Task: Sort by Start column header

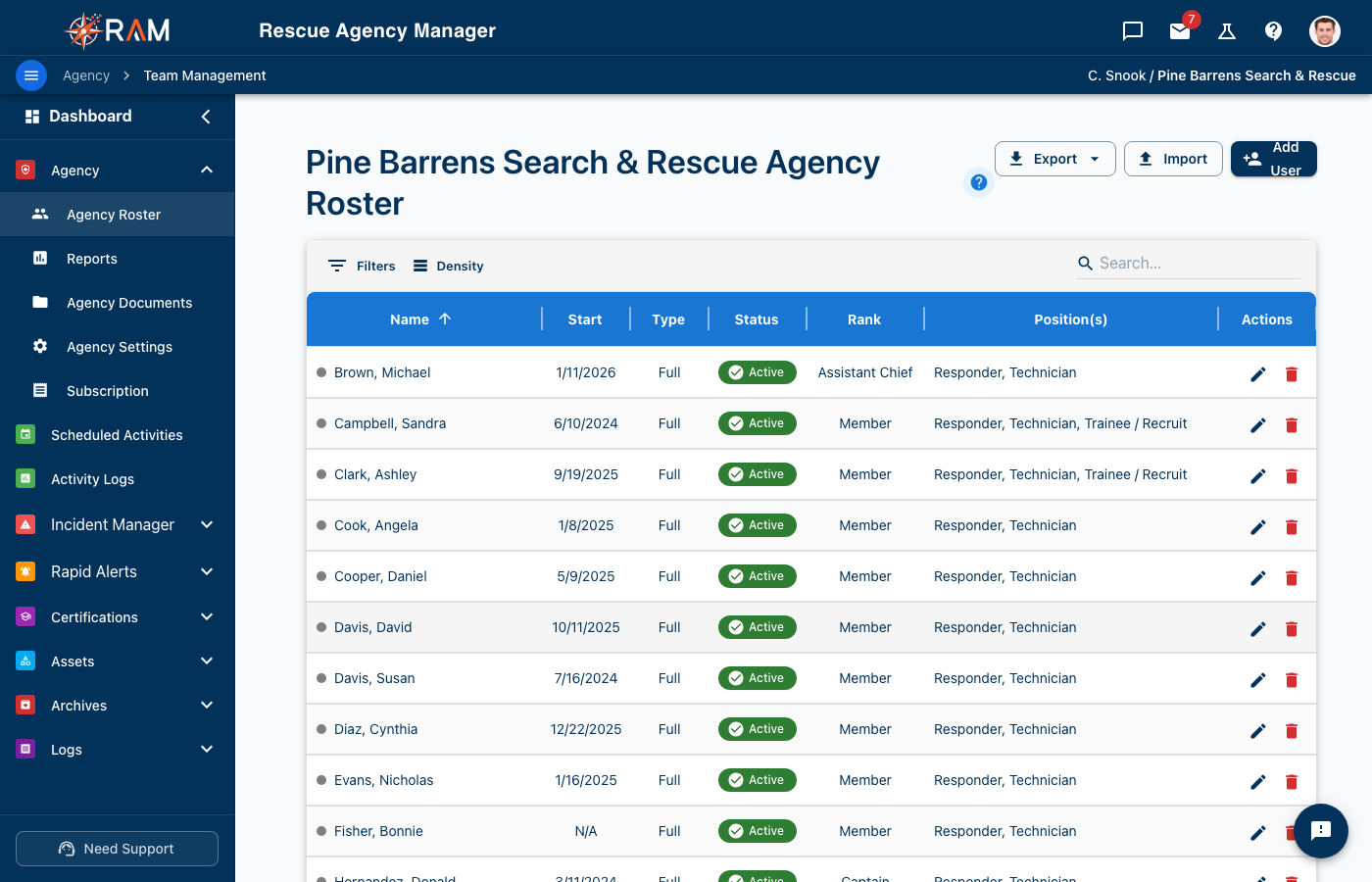Action: (585, 319)
